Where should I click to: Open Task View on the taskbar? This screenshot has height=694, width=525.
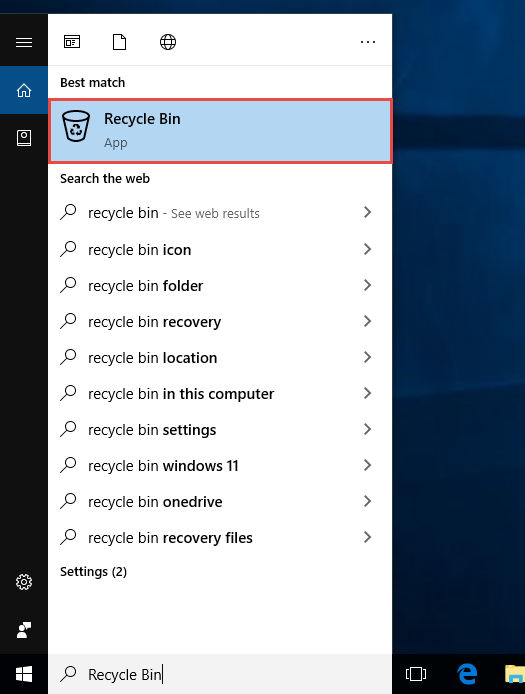coord(416,674)
